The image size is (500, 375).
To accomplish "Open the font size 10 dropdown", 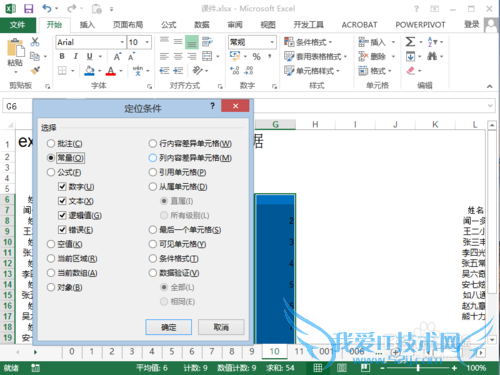I will [147, 42].
